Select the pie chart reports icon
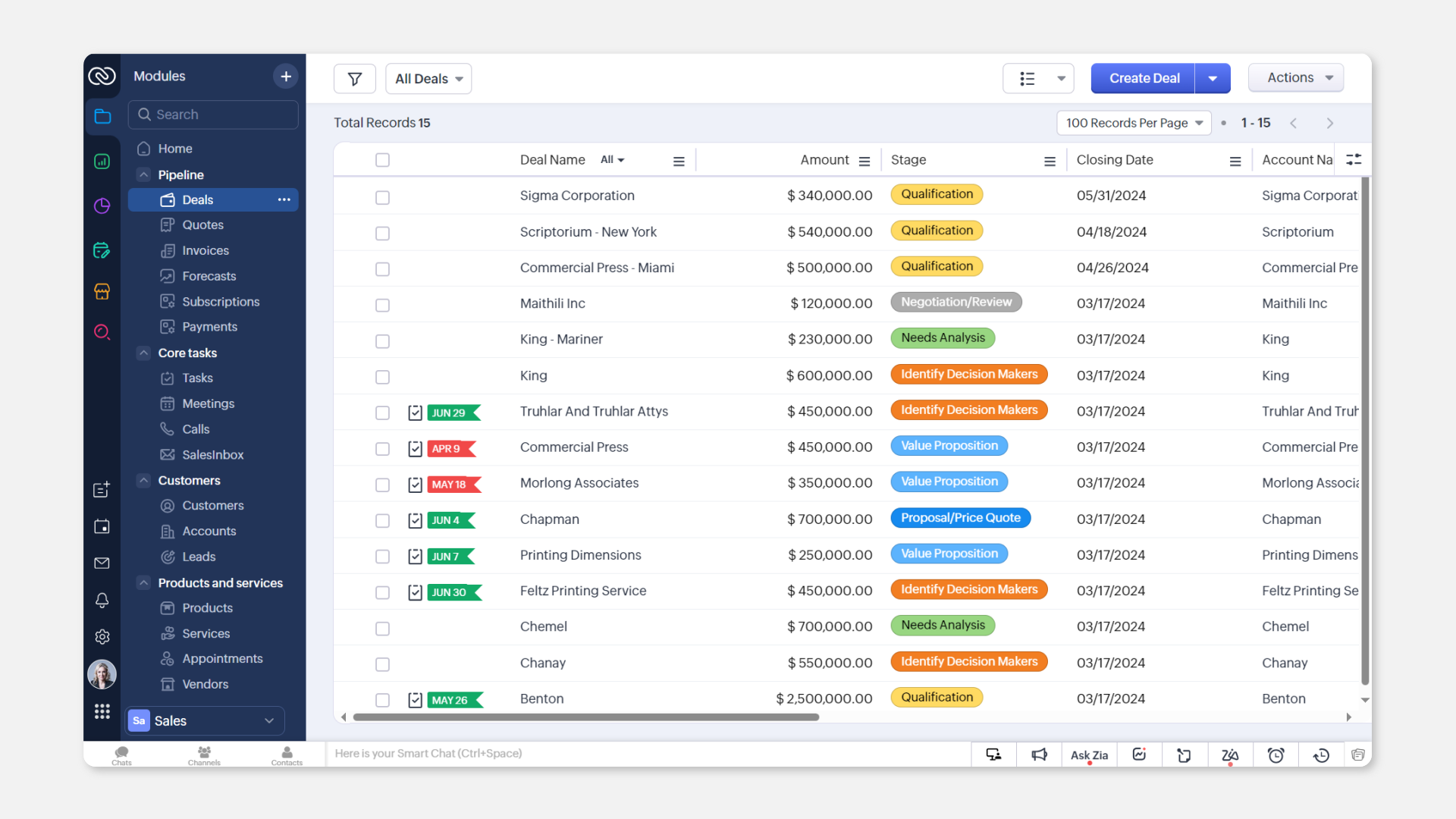 pos(102,205)
